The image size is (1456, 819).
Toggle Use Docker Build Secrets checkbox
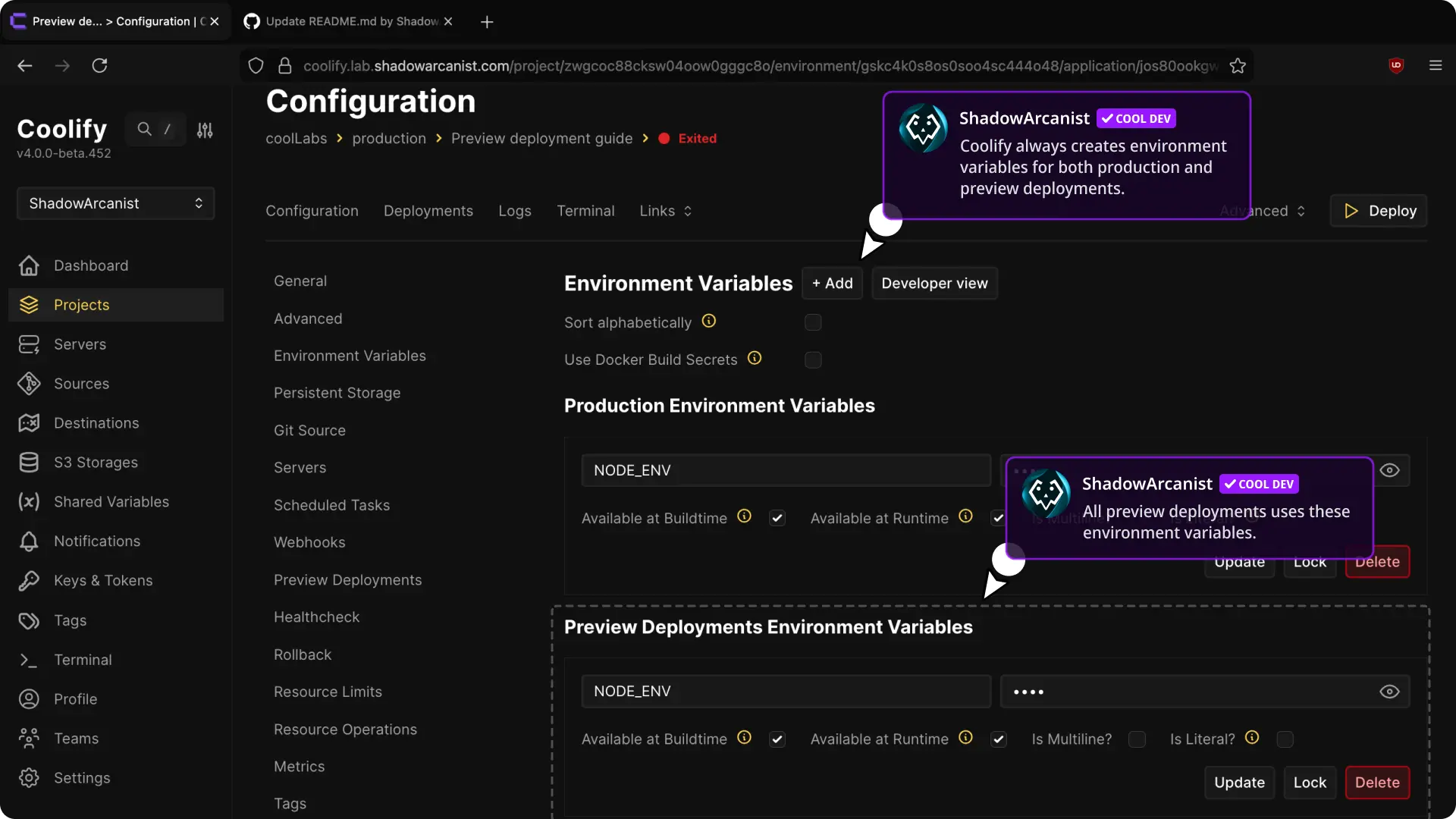(813, 359)
